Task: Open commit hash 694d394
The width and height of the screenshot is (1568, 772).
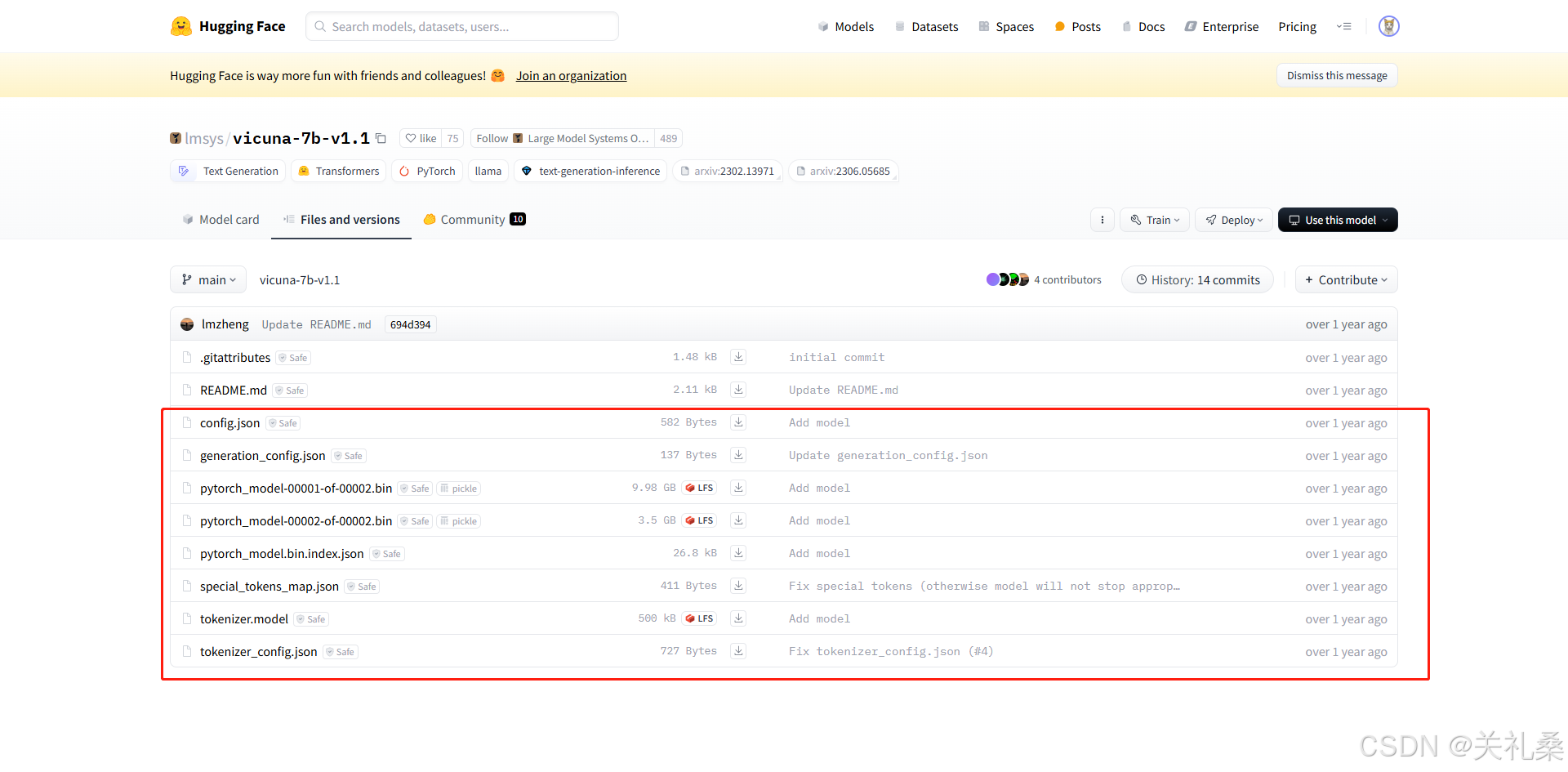Action: [410, 324]
